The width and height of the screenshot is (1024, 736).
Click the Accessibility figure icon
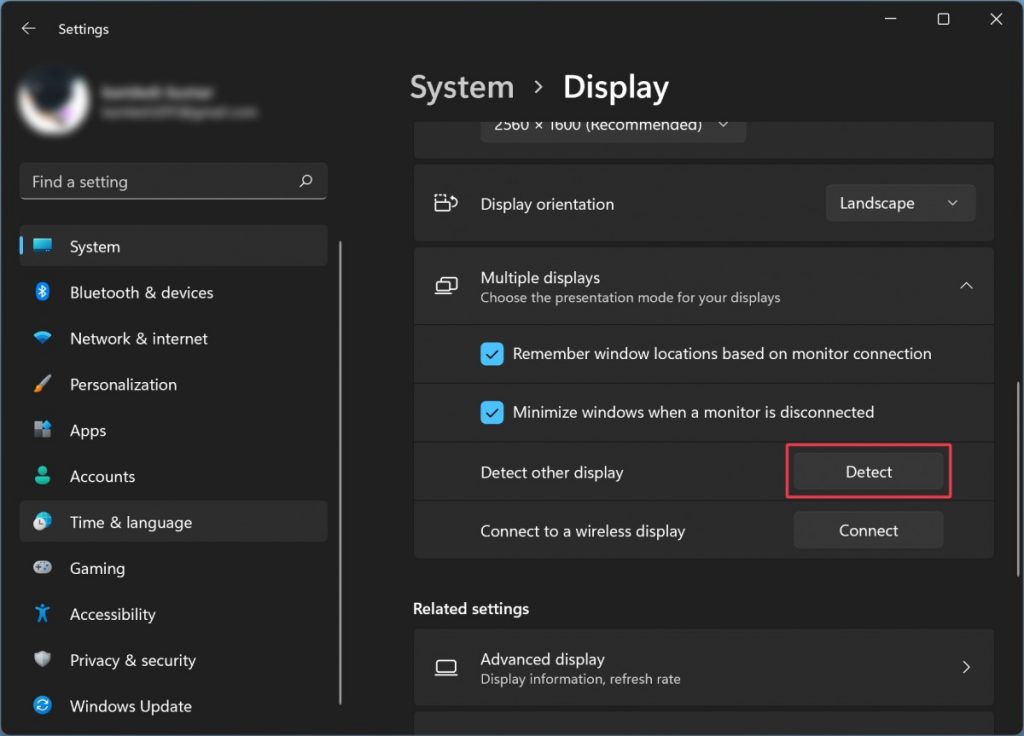click(x=42, y=614)
